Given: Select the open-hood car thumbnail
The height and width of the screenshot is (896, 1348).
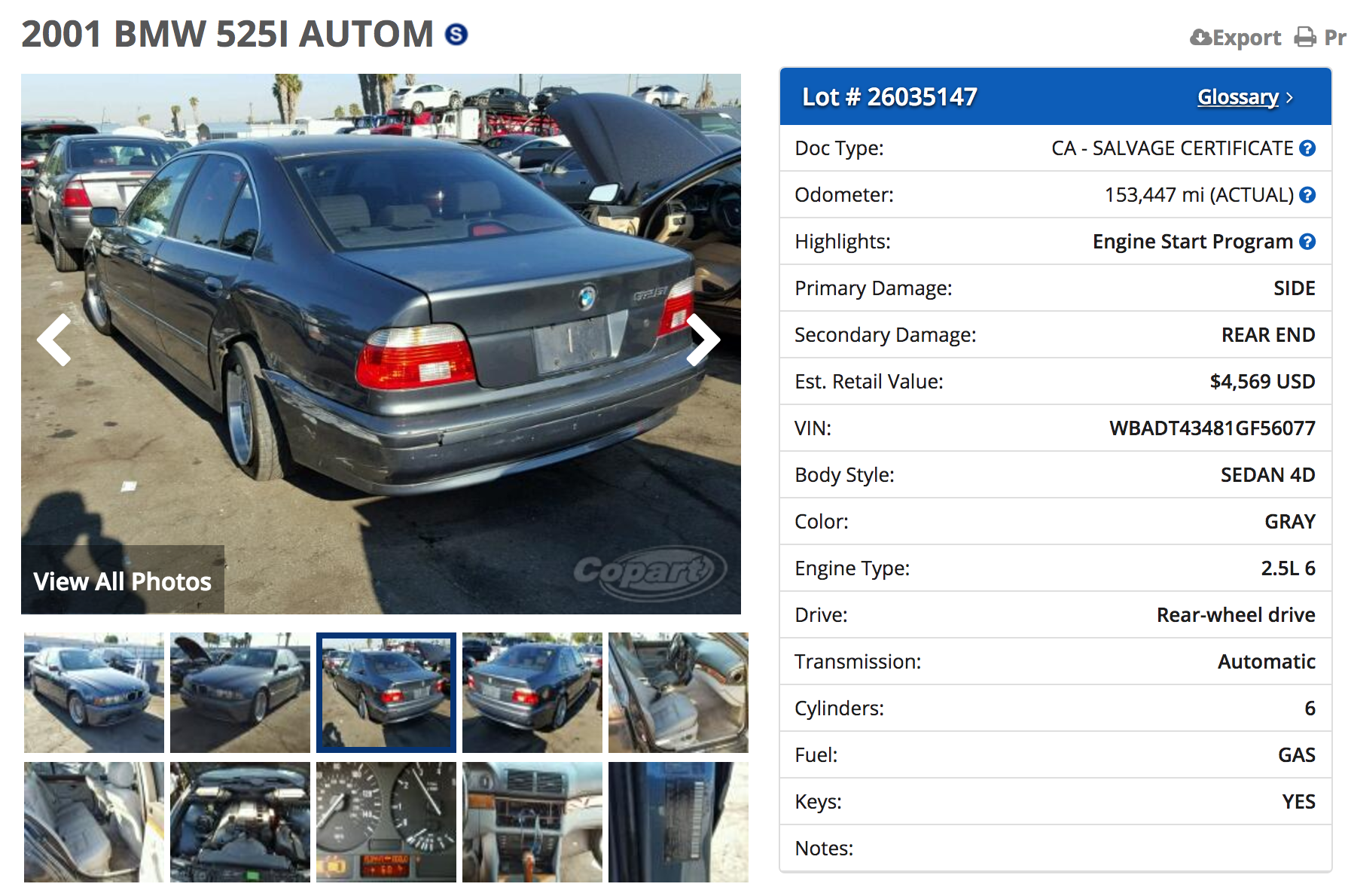Looking at the screenshot, I should (240, 693).
